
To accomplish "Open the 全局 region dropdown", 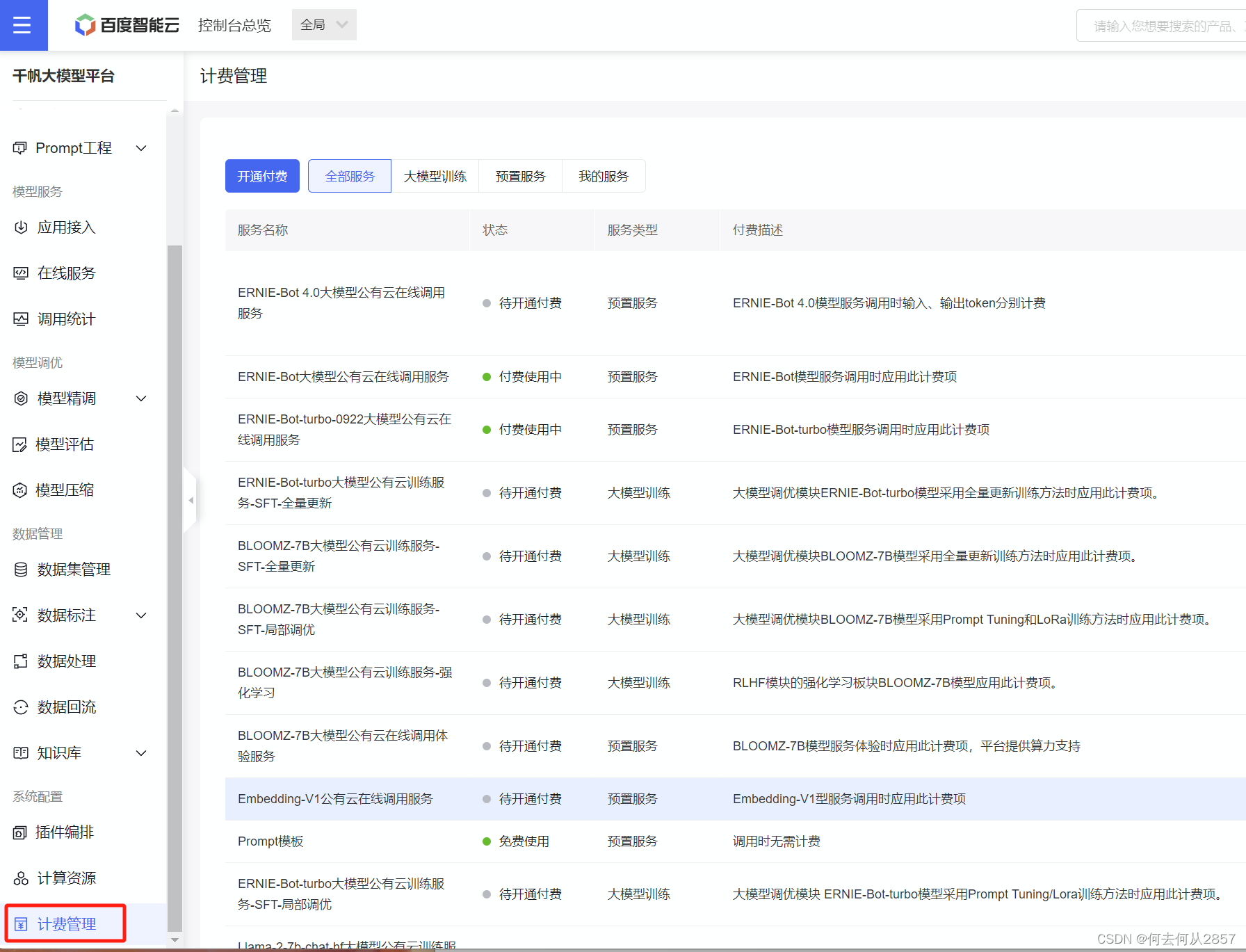I will click(x=324, y=25).
